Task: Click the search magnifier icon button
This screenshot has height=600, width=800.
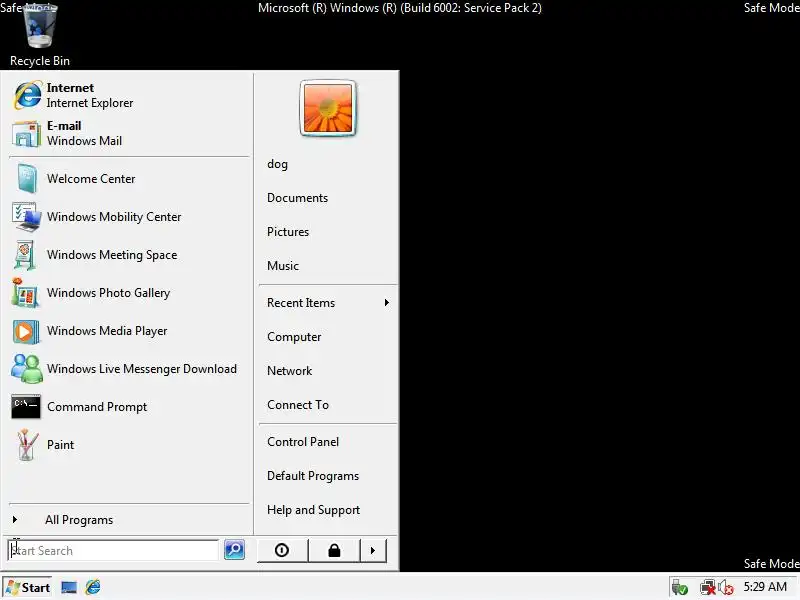Action: [x=235, y=550]
